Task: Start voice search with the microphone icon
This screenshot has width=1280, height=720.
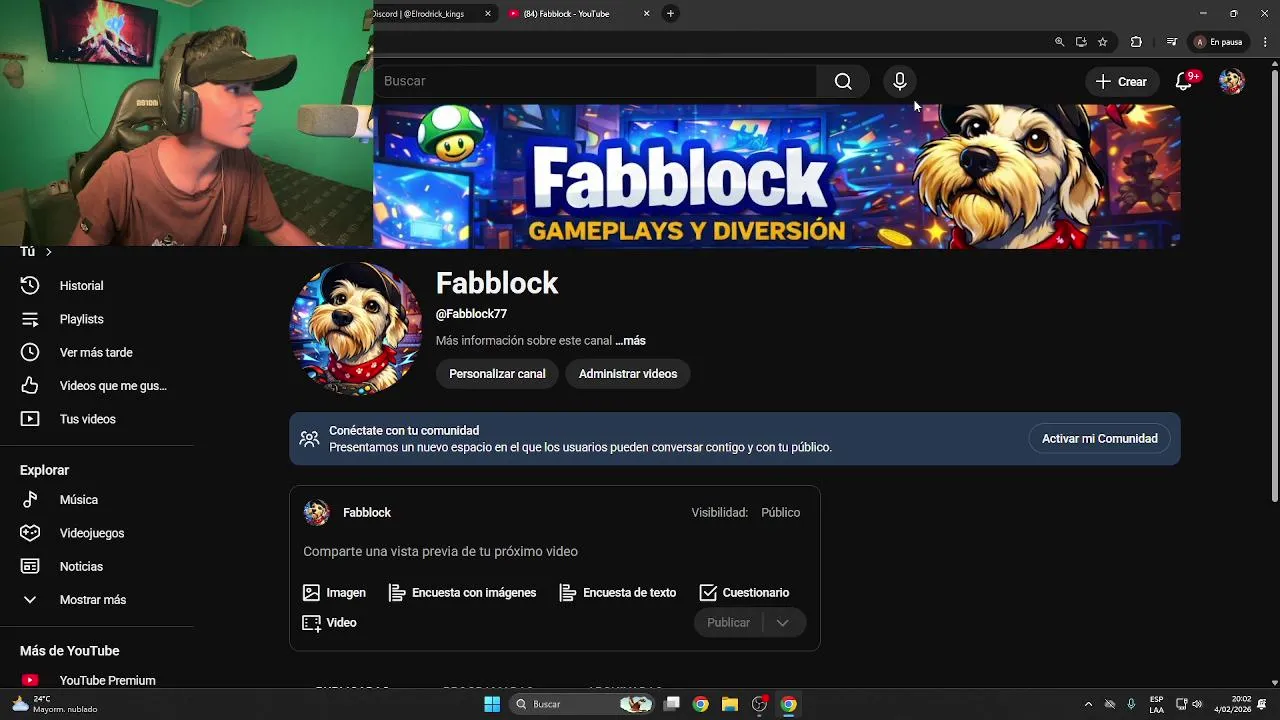Action: (x=899, y=82)
